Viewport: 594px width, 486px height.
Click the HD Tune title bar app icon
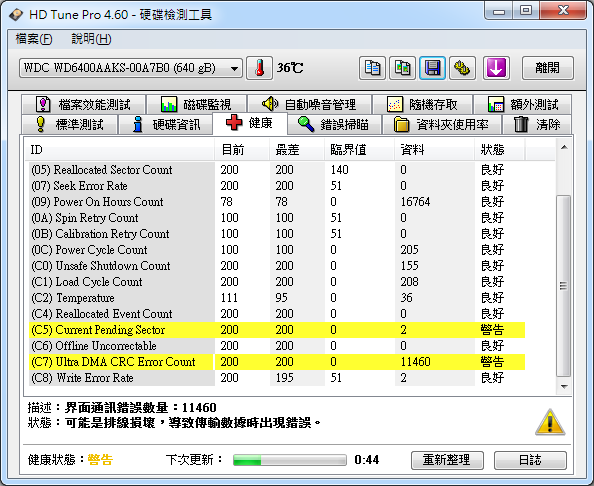[x=16, y=15]
